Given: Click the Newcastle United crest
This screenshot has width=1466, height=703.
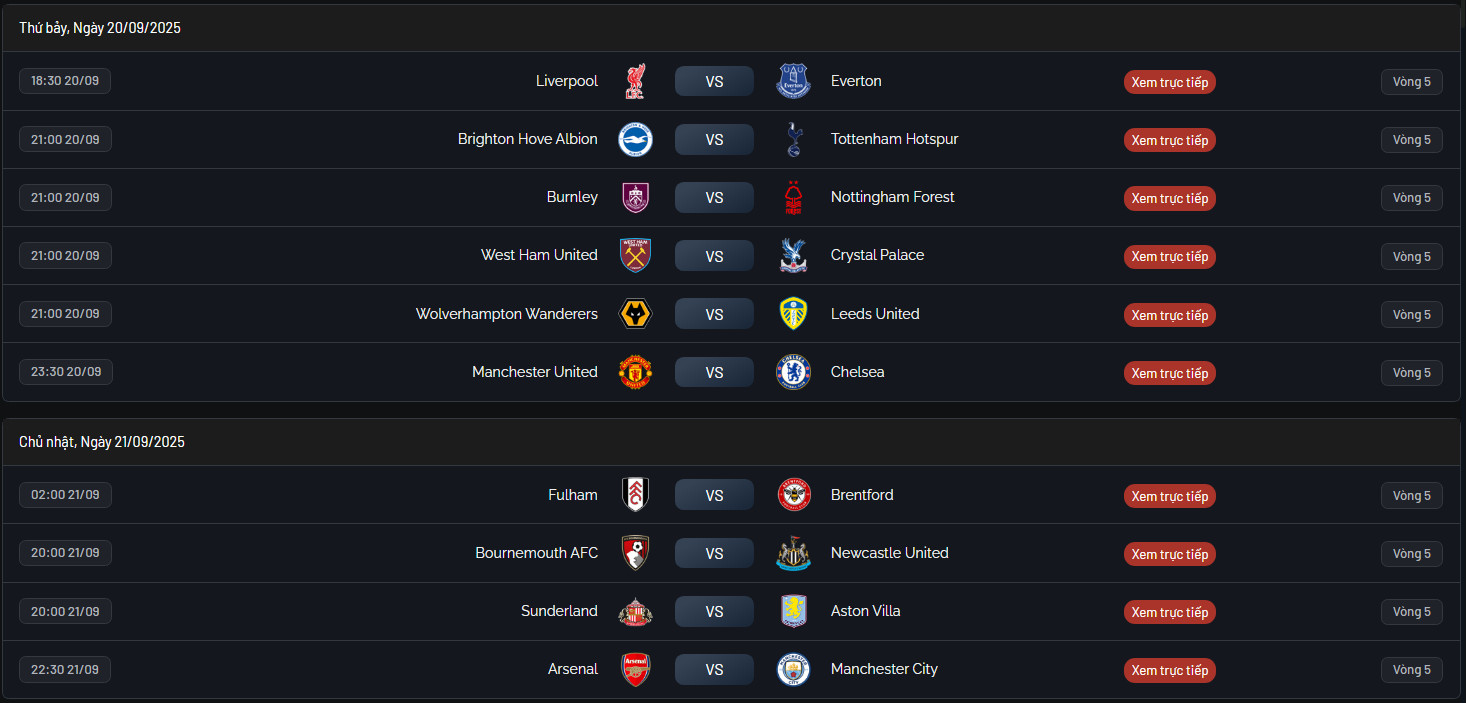Looking at the screenshot, I should click(x=793, y=553).
